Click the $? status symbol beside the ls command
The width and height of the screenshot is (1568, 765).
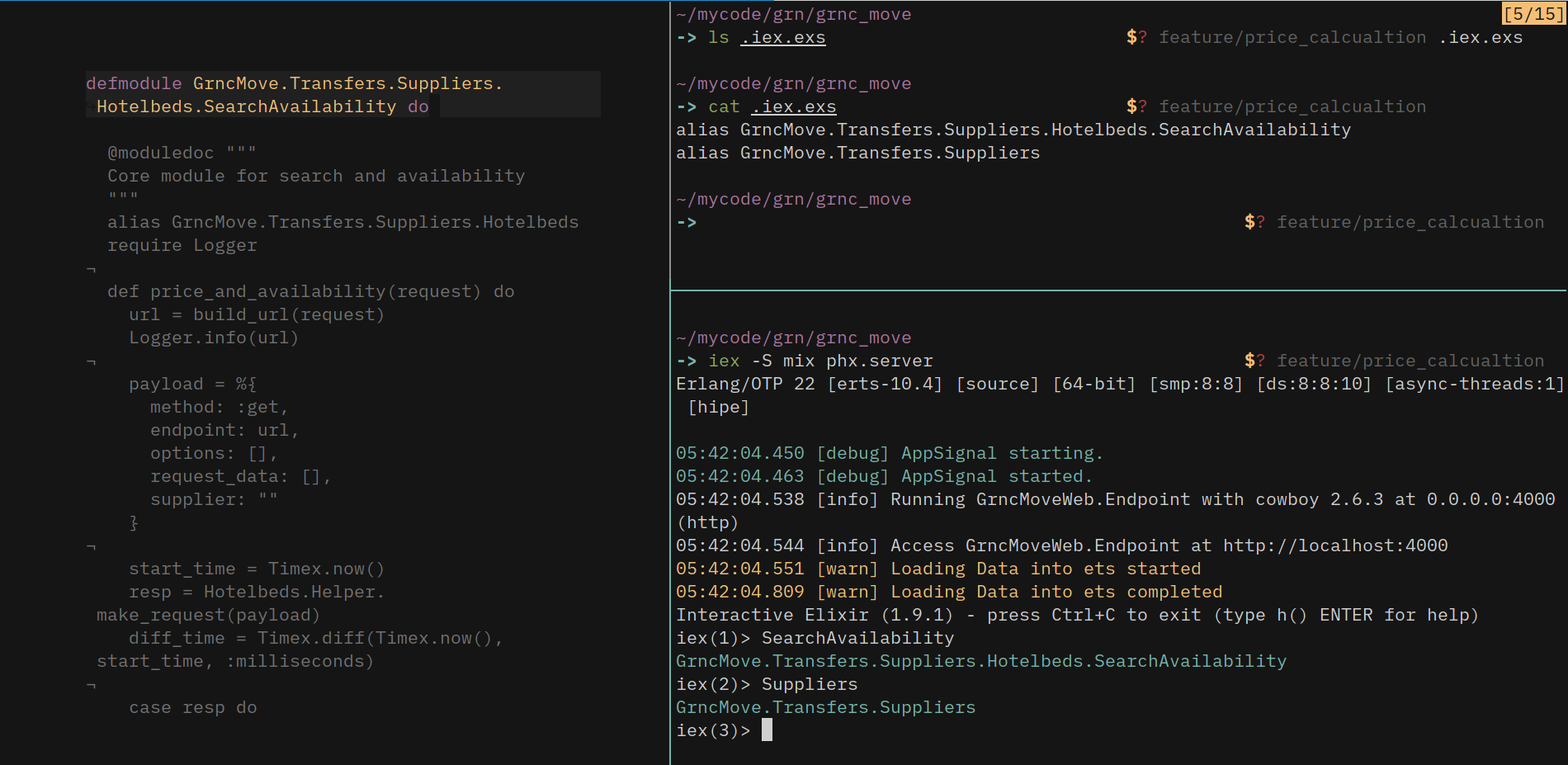point(1136,38)
